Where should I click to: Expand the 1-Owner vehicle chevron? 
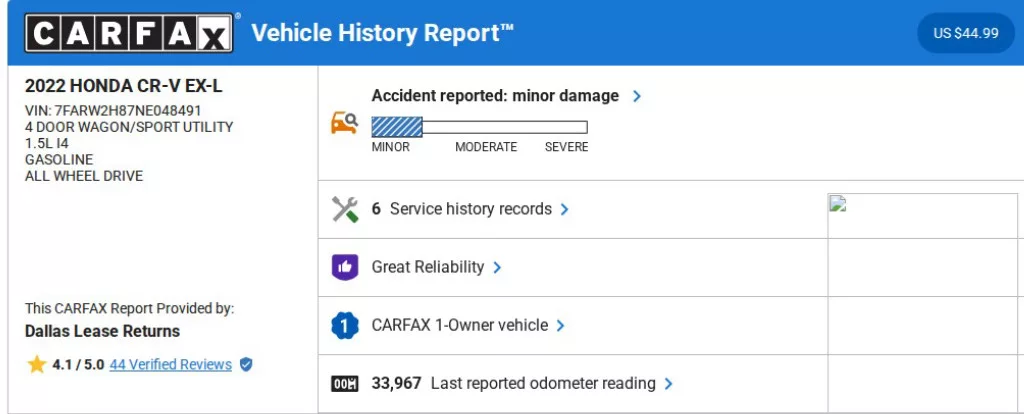561,326
